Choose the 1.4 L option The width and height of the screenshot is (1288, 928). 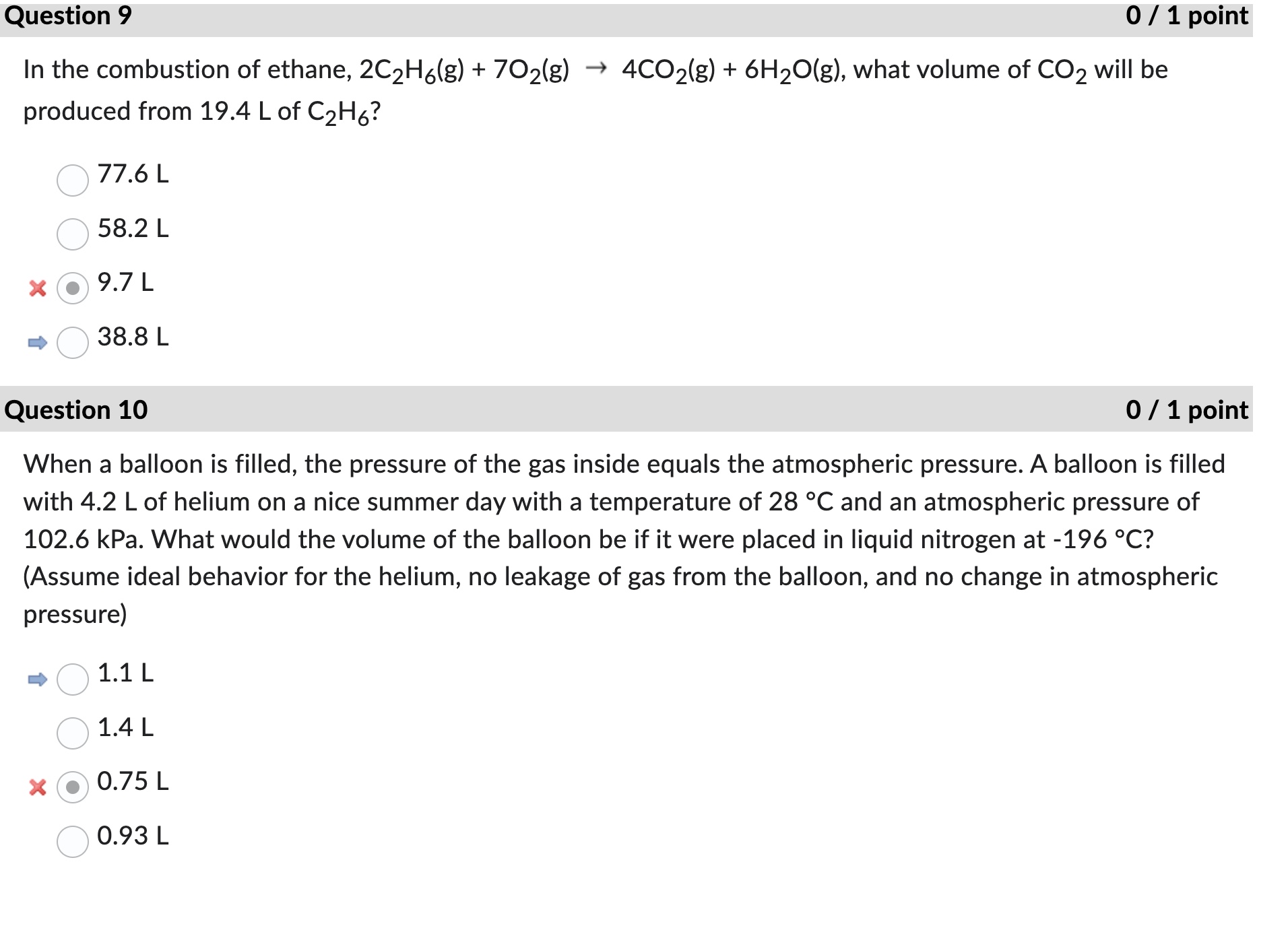click(72, 734)
